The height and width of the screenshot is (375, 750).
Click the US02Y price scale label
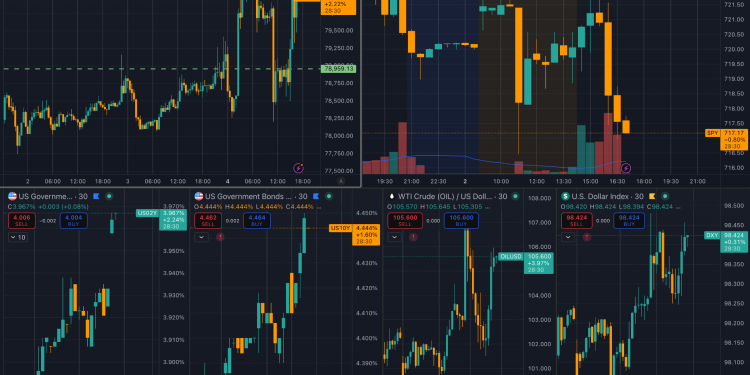147,213
